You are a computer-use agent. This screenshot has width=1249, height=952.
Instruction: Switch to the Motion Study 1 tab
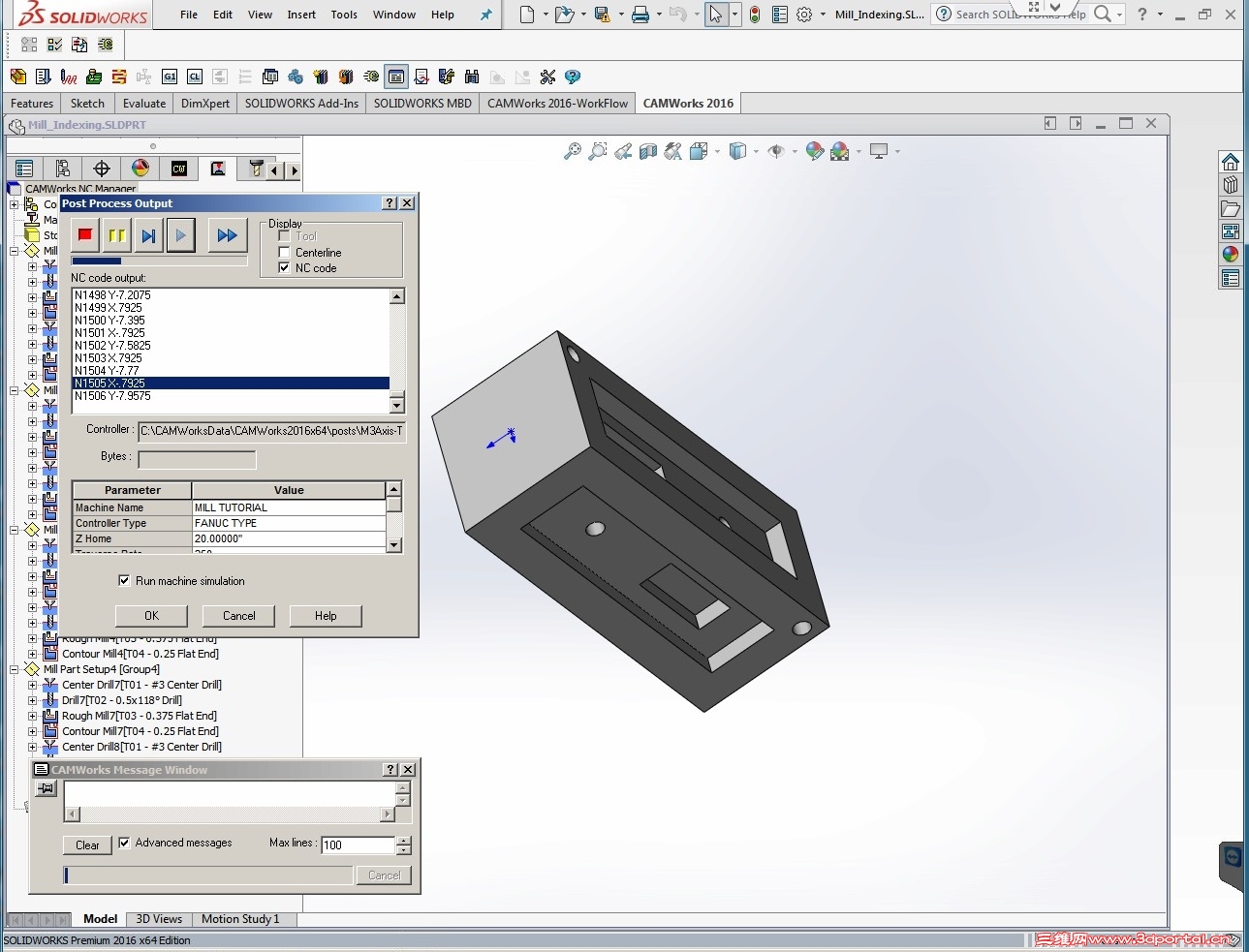pyautogui.click(x=240, y=919)
